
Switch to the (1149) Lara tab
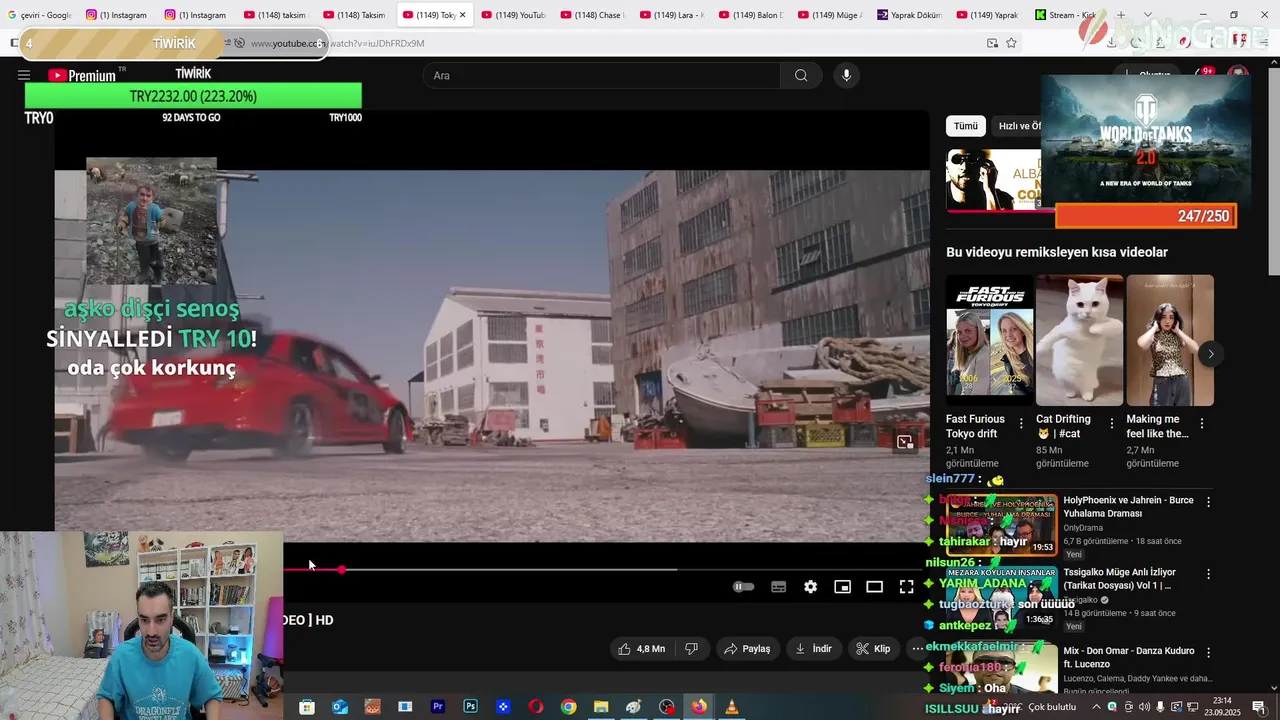(671, 15)
